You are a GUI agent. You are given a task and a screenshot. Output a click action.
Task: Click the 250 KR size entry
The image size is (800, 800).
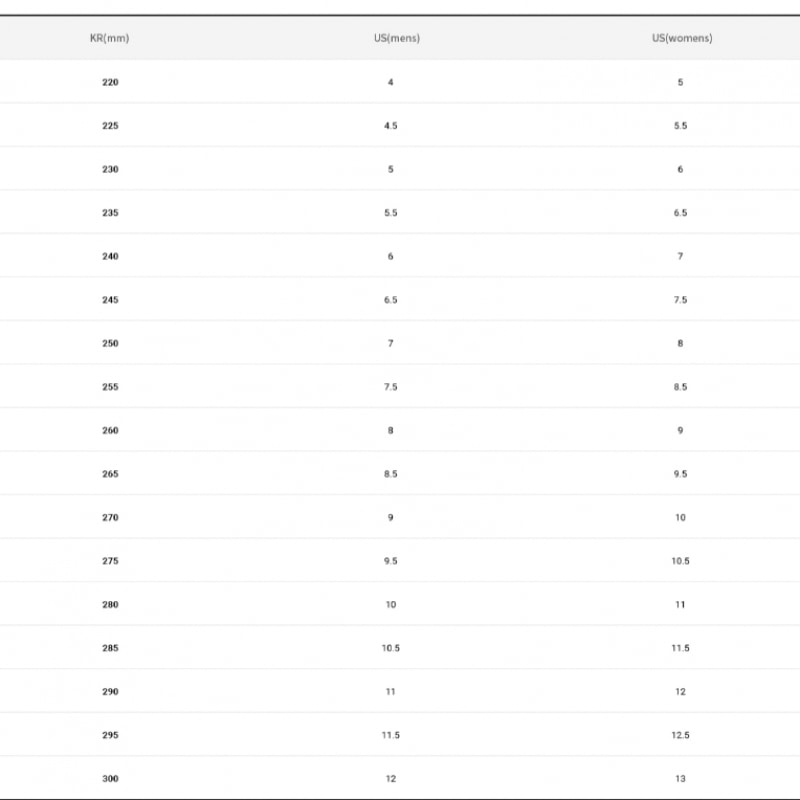[x=110, y=343]
